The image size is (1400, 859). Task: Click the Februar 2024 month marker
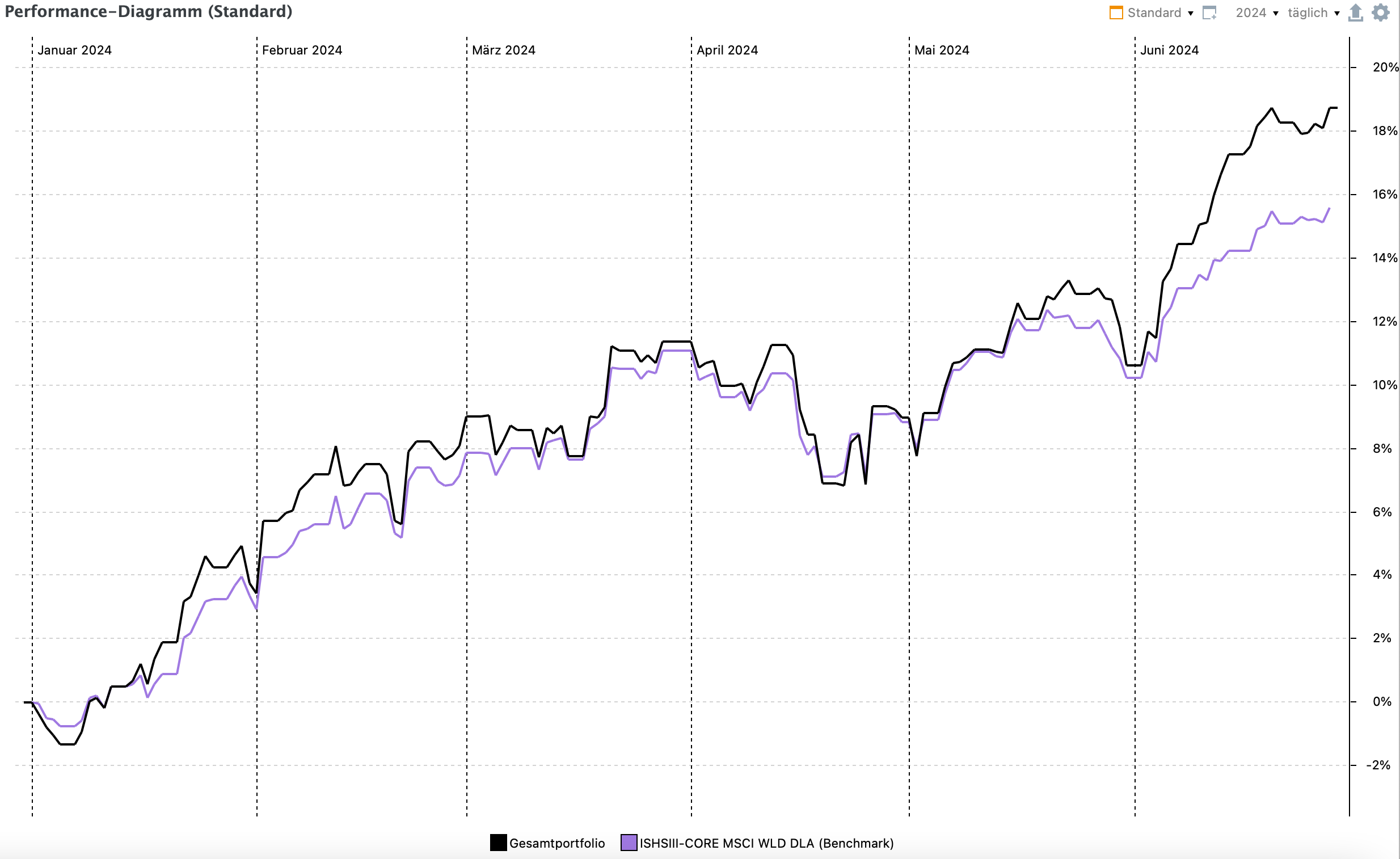click(302, 50)
